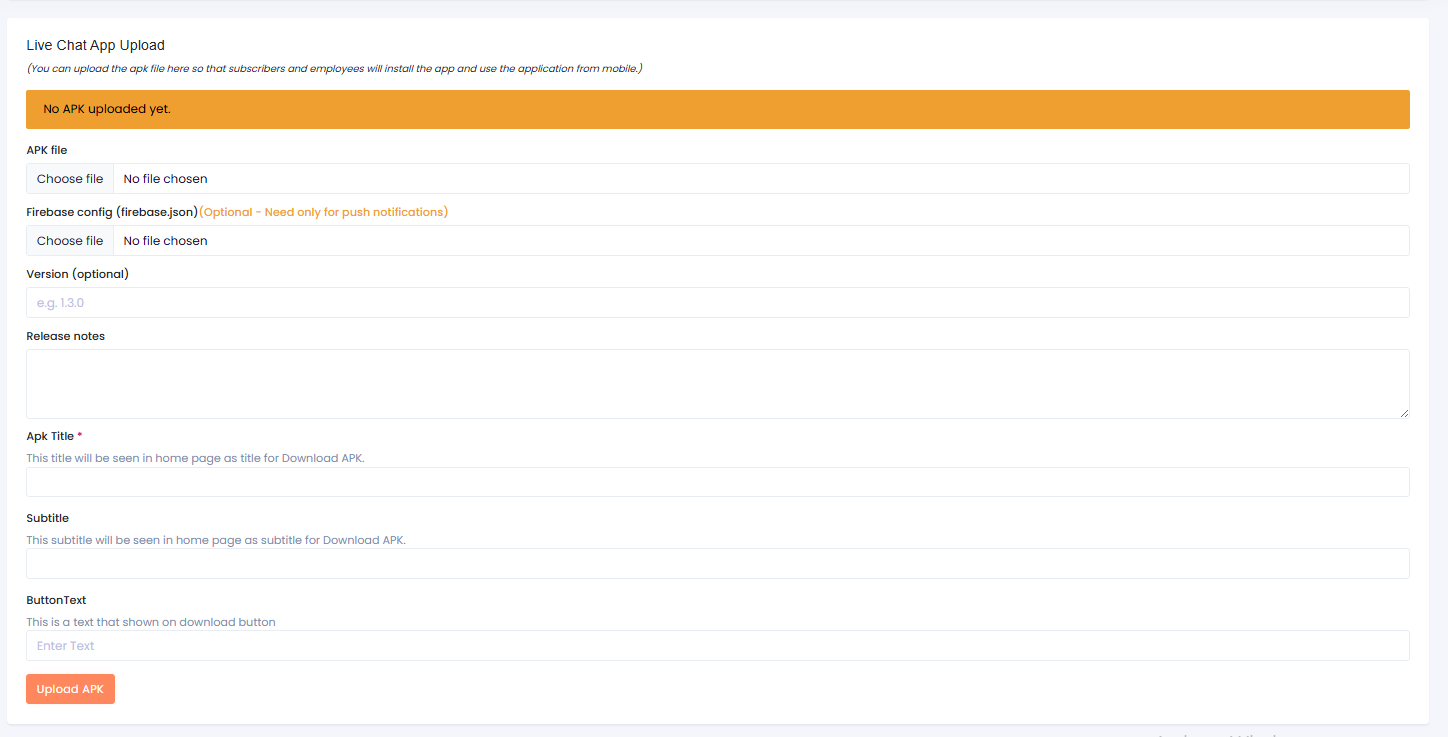1448x737 pixels.
Task: Click inside the Release notes textarea
Action: [717, 383]
